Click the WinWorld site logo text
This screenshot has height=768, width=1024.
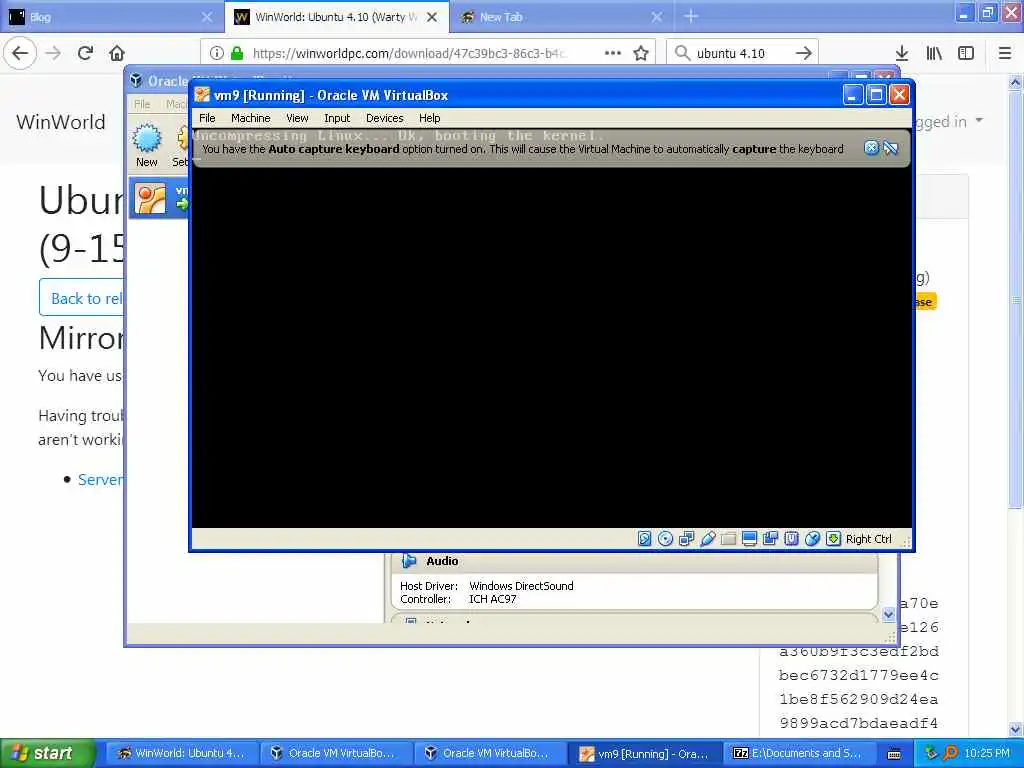(x=61, y=122)
